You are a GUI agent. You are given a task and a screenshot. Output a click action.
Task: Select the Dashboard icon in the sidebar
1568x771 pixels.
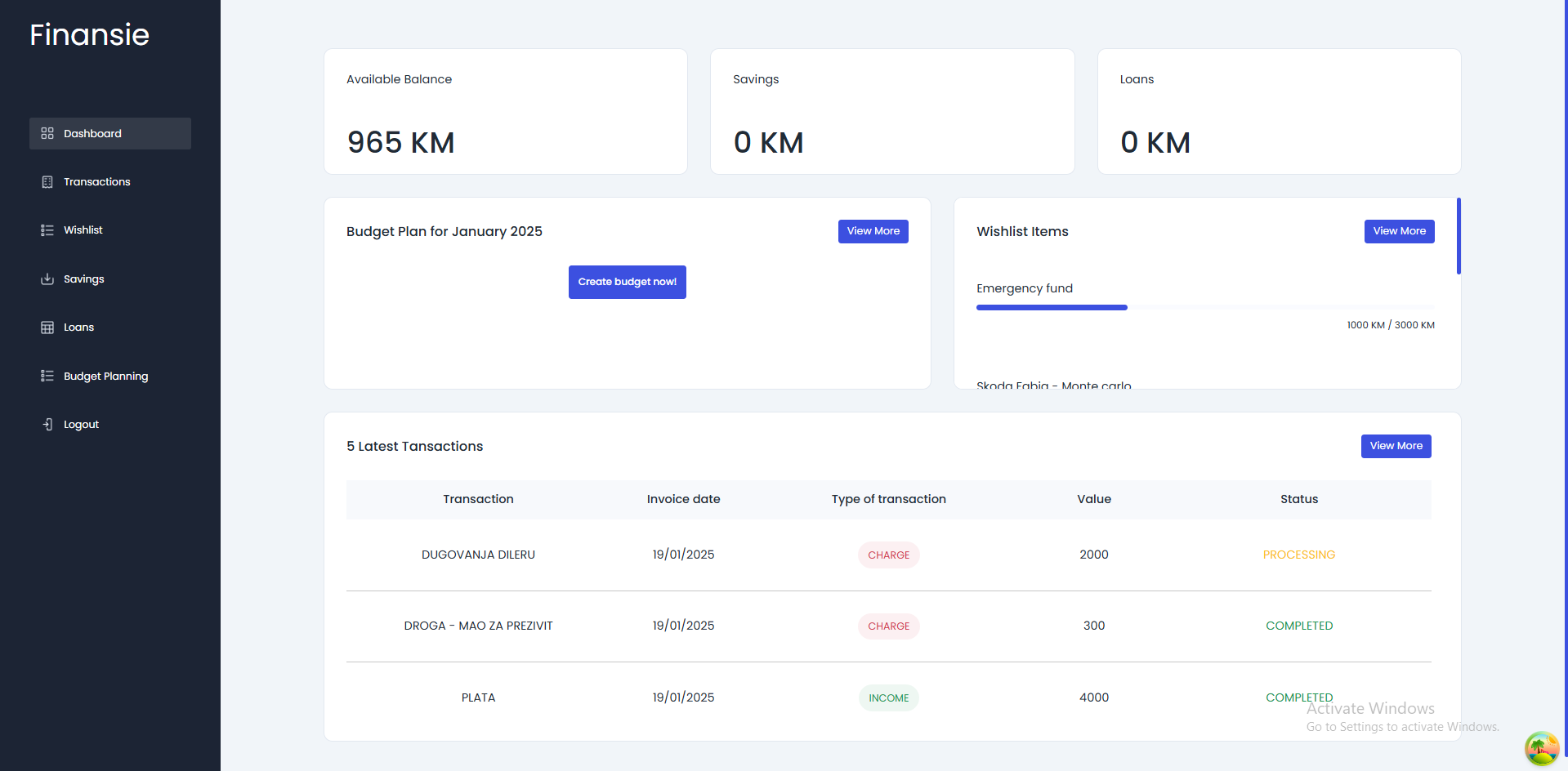47,133
